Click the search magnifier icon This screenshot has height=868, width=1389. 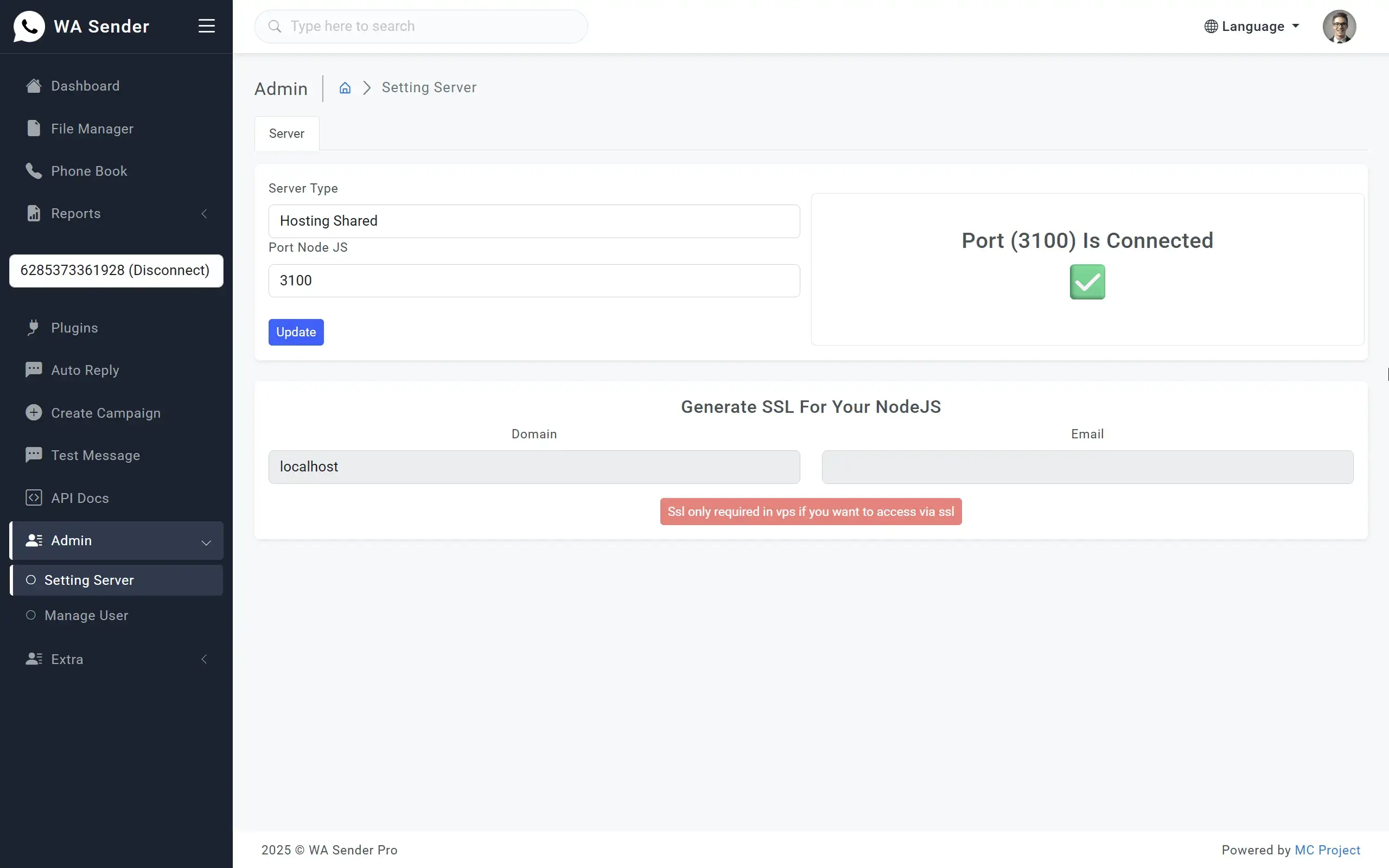coord(275,27)
